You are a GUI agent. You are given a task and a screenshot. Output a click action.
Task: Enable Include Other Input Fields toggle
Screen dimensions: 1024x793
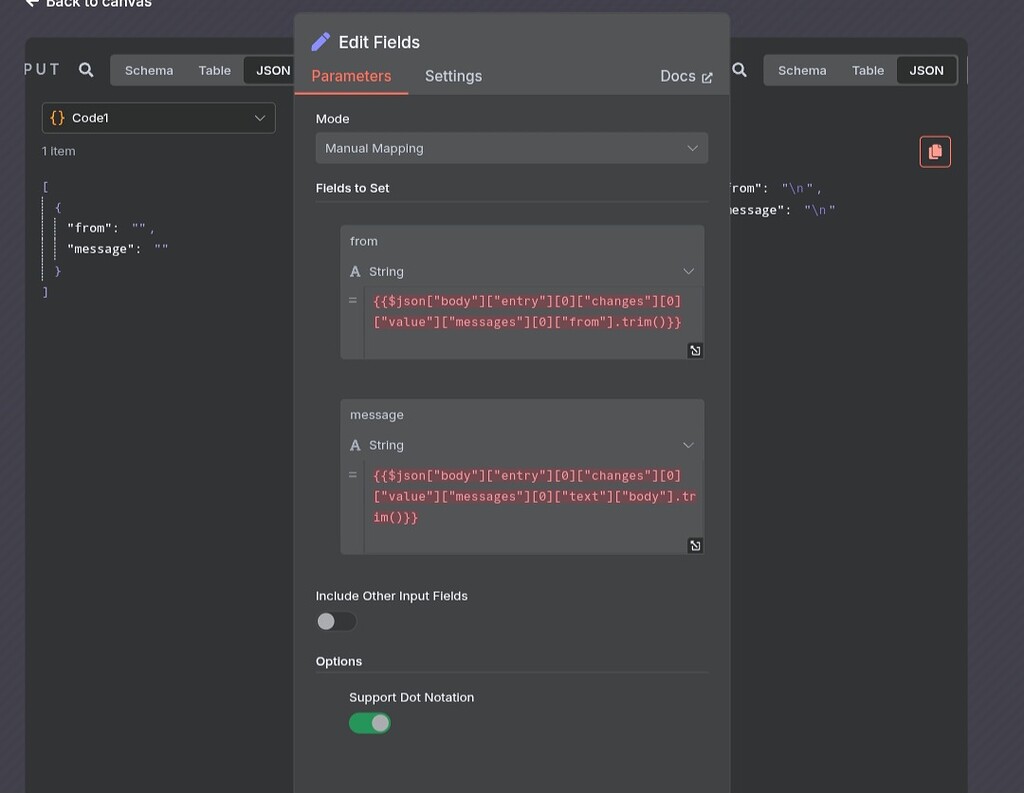pyautogui.click(x=336, y=622)
